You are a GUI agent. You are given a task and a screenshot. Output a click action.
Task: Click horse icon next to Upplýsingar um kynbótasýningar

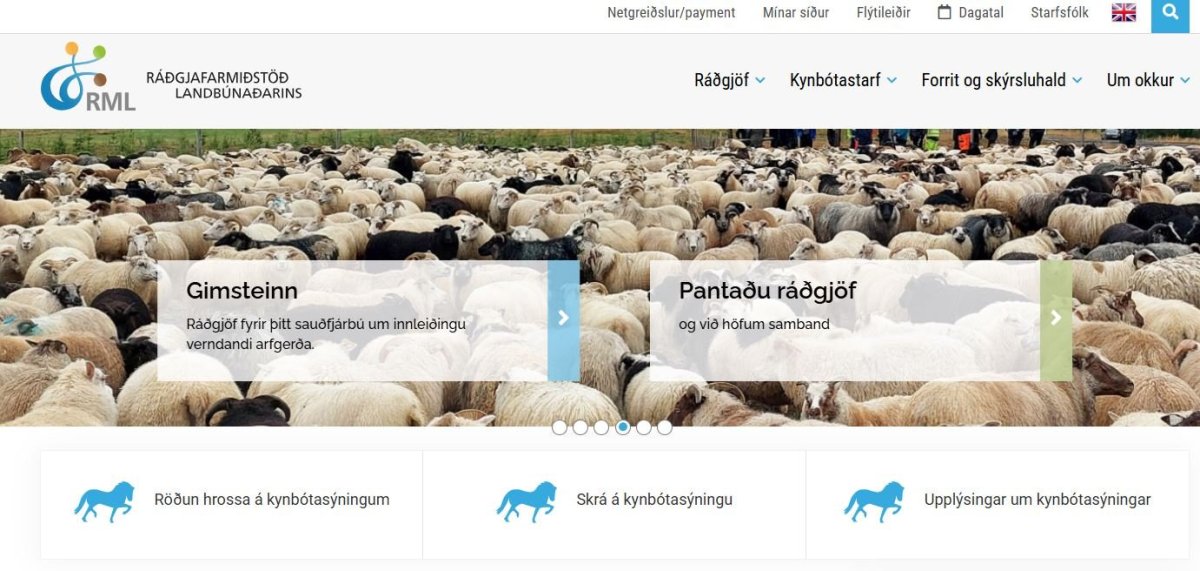pyautogui.click(x=875, y=502)
